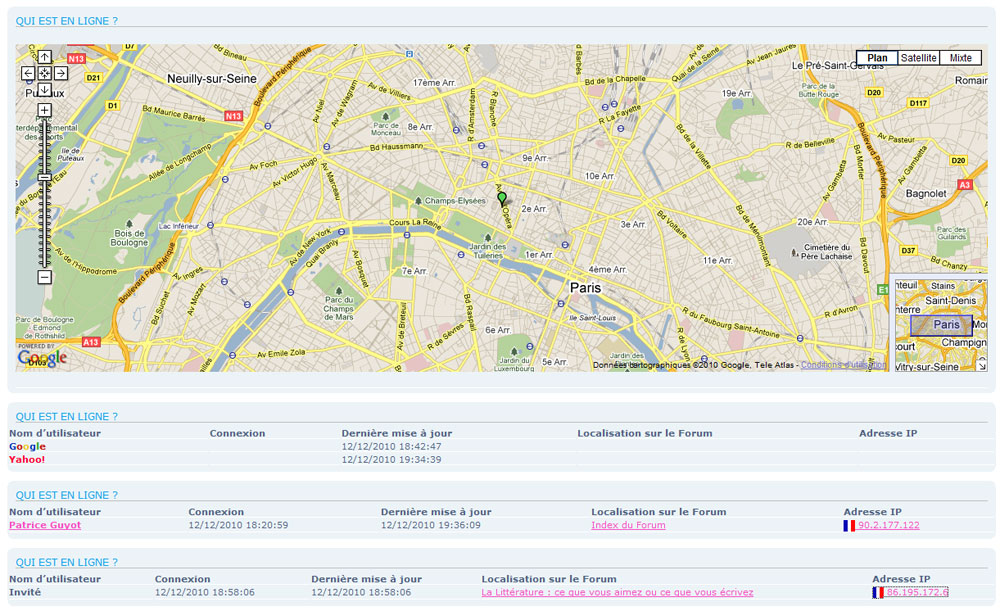1000x611 pixels.
Task: Zoom out with the minus button
Action: (44, 277)
